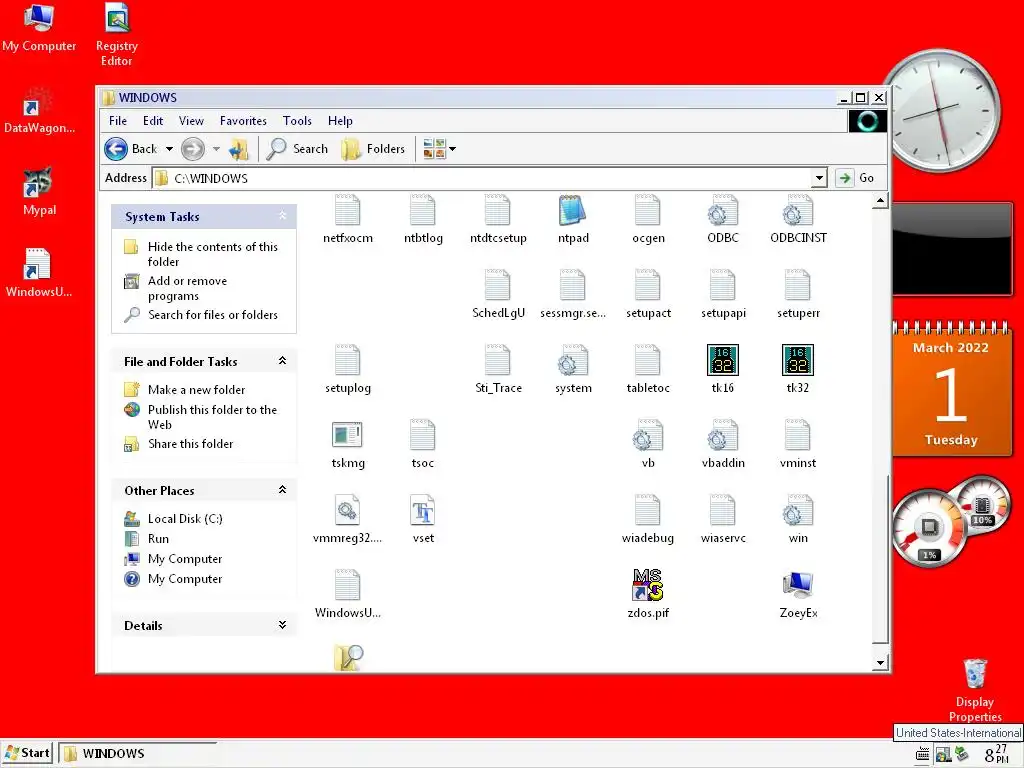Collapse the System Tasks panel

click(283, 216)
